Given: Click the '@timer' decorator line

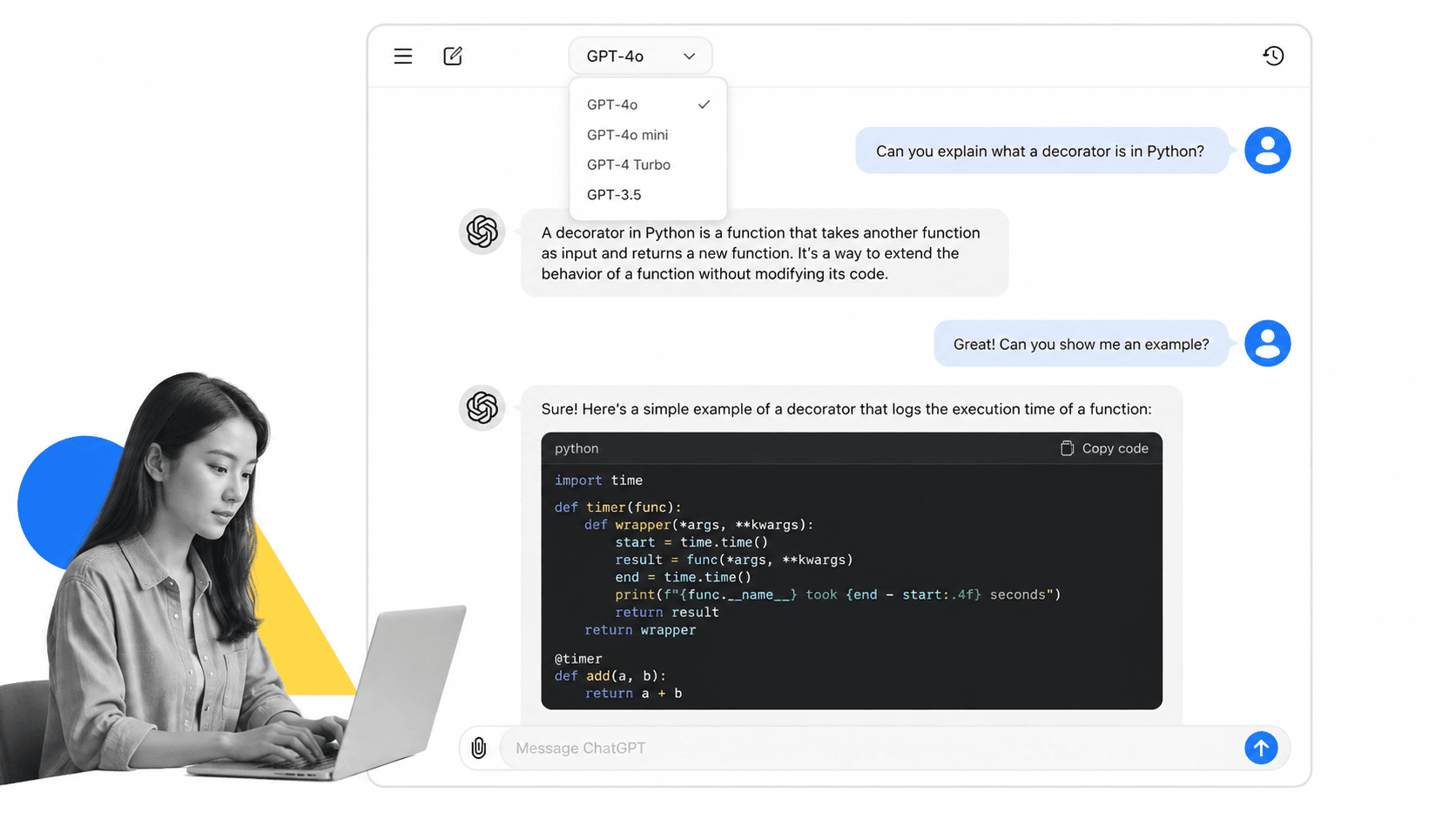Looking at the screenshot, I should (578, 659).
